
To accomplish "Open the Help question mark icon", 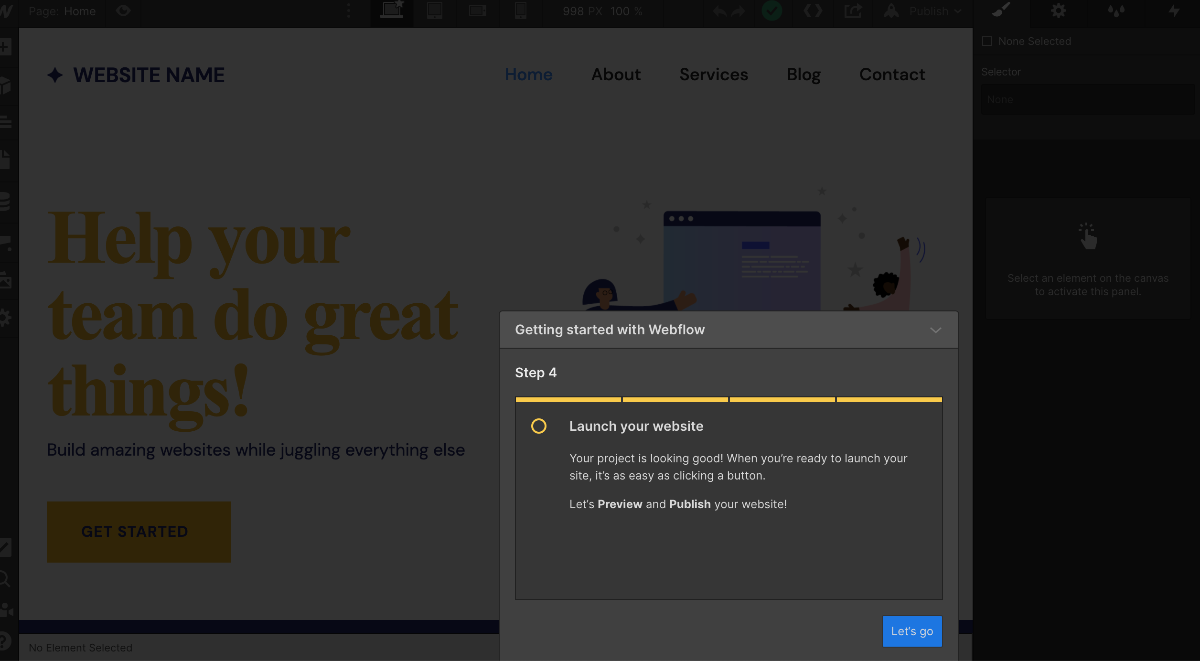I will click(5, 640).
